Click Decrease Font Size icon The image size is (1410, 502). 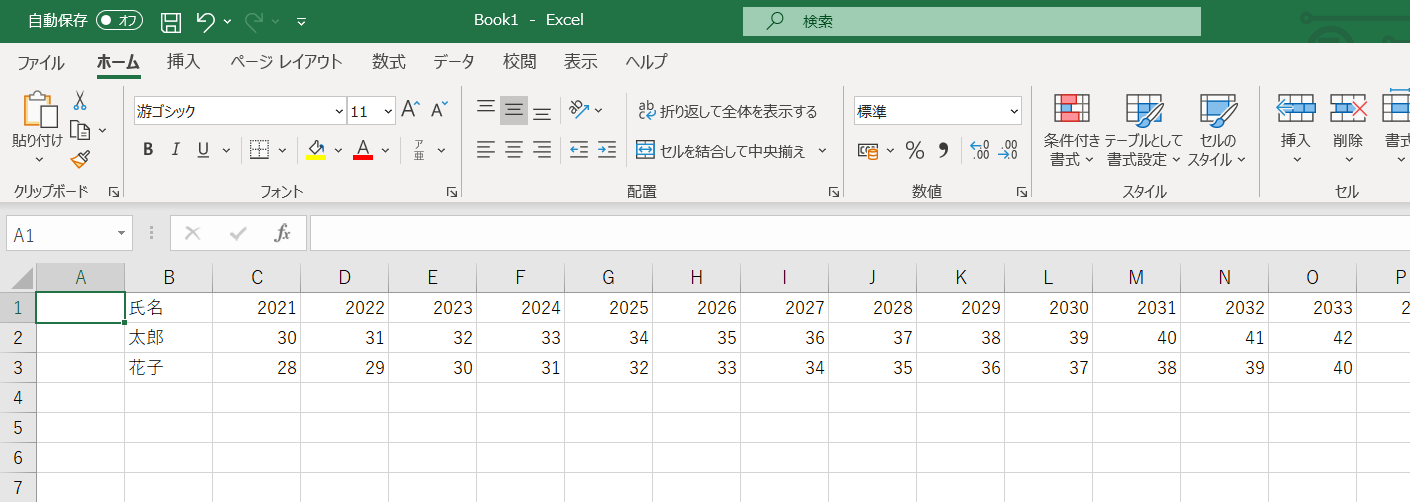(440, 111)
